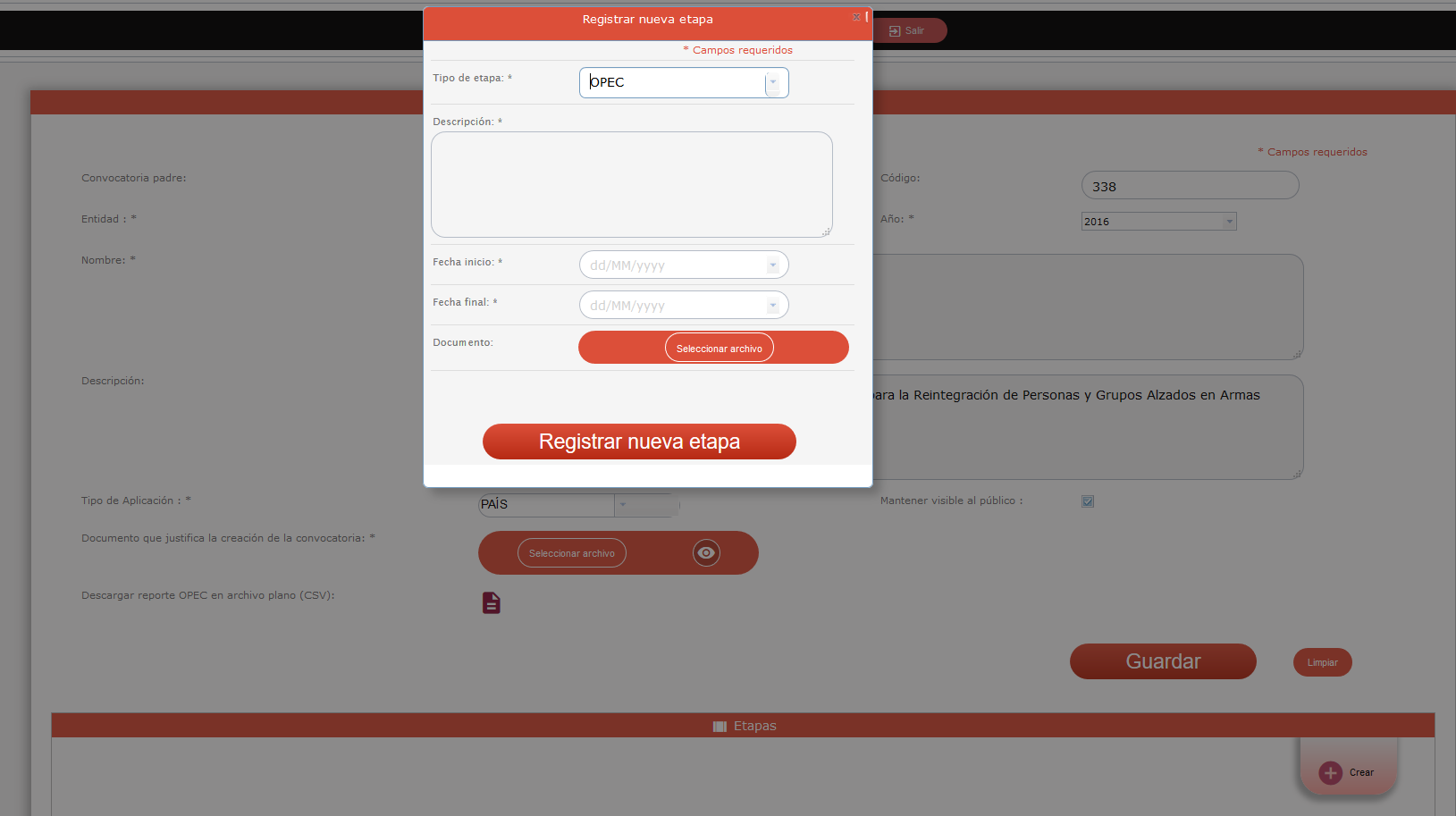Click the Código field containing 338
Screen dimensions: 1456x816
coord(1189,186)
